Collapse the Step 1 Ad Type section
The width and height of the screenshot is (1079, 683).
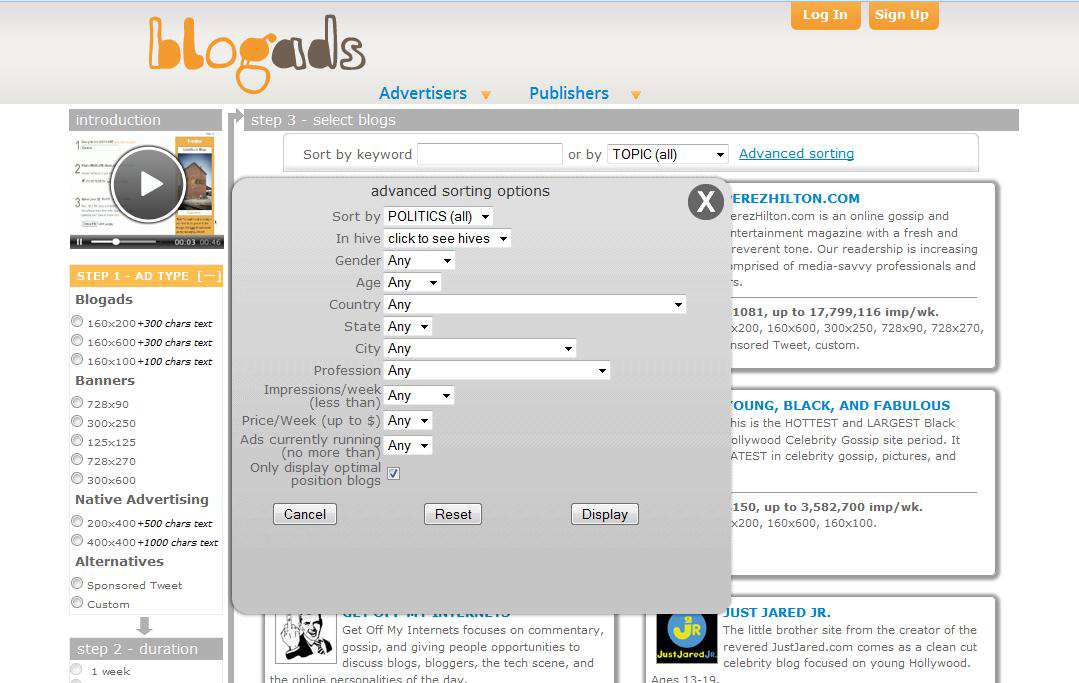209,276
